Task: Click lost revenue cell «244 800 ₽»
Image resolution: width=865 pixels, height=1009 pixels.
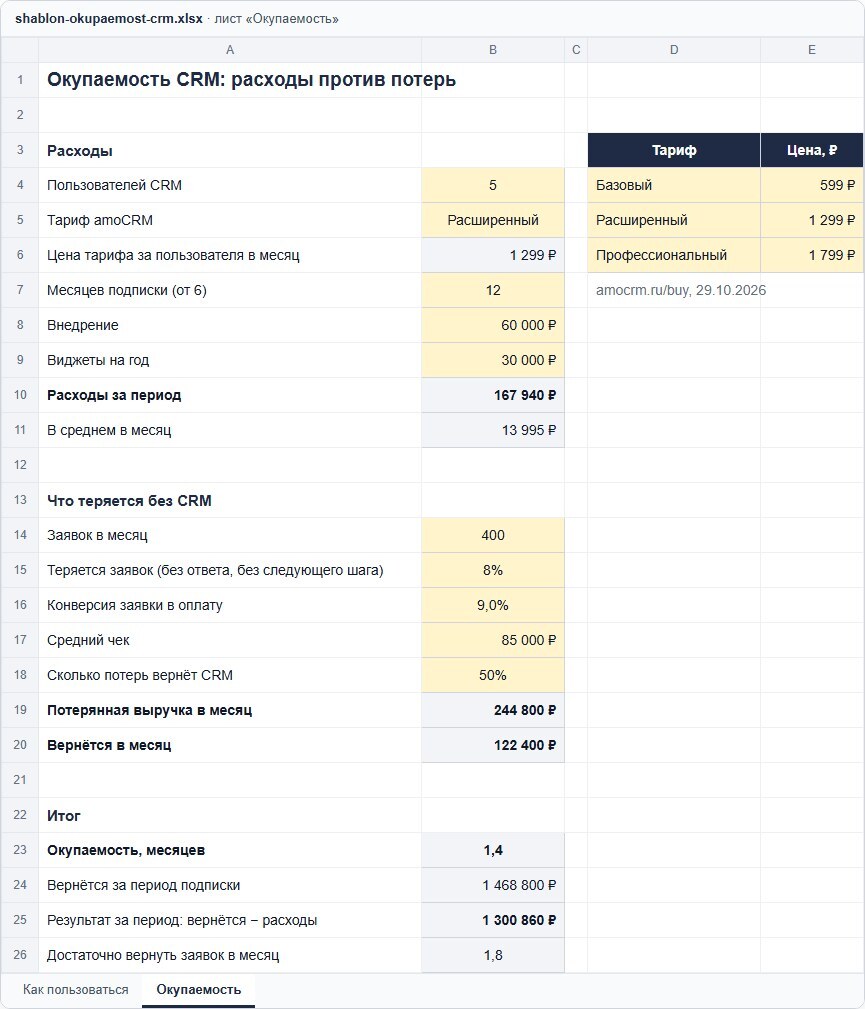Action: [x=493, y=710]
